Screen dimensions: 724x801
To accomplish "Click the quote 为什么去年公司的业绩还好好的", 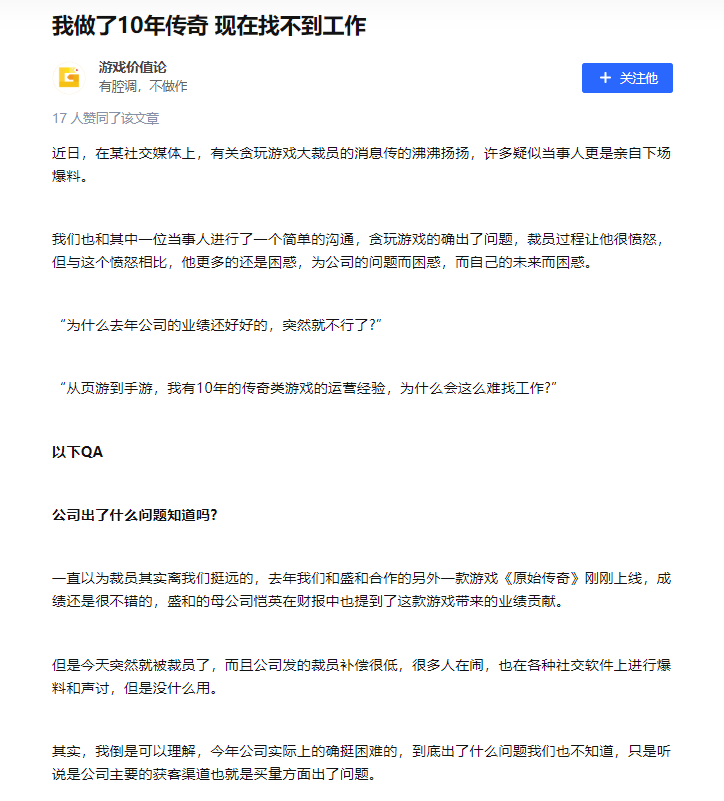I will pos(221,325).
